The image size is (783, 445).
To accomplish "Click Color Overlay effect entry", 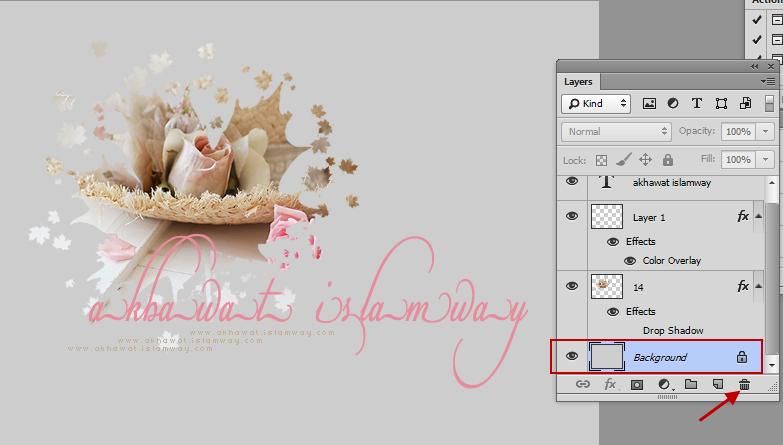I will click(x=672, y=261).
